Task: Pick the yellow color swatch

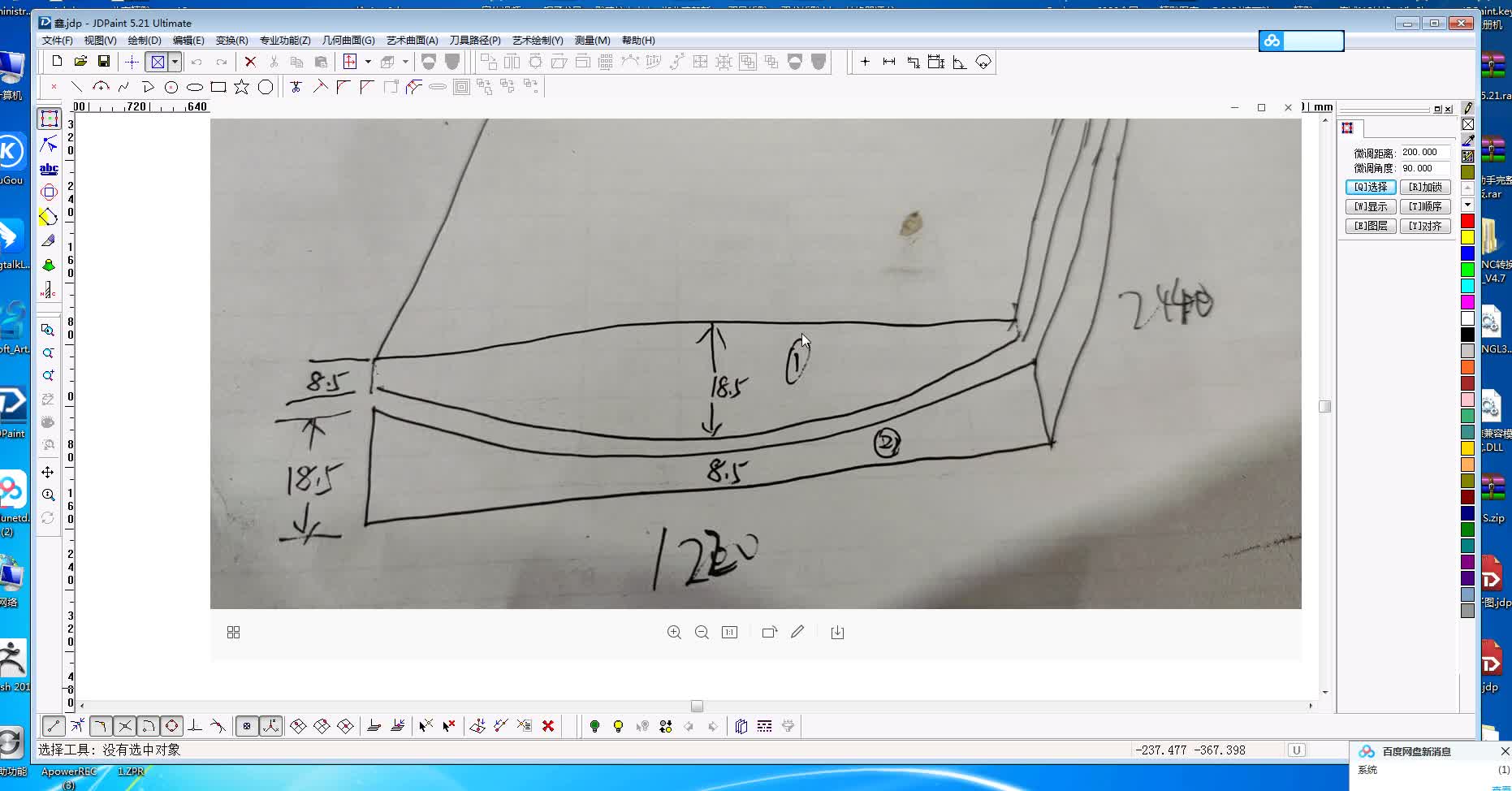Action: tap(1468, 237)
